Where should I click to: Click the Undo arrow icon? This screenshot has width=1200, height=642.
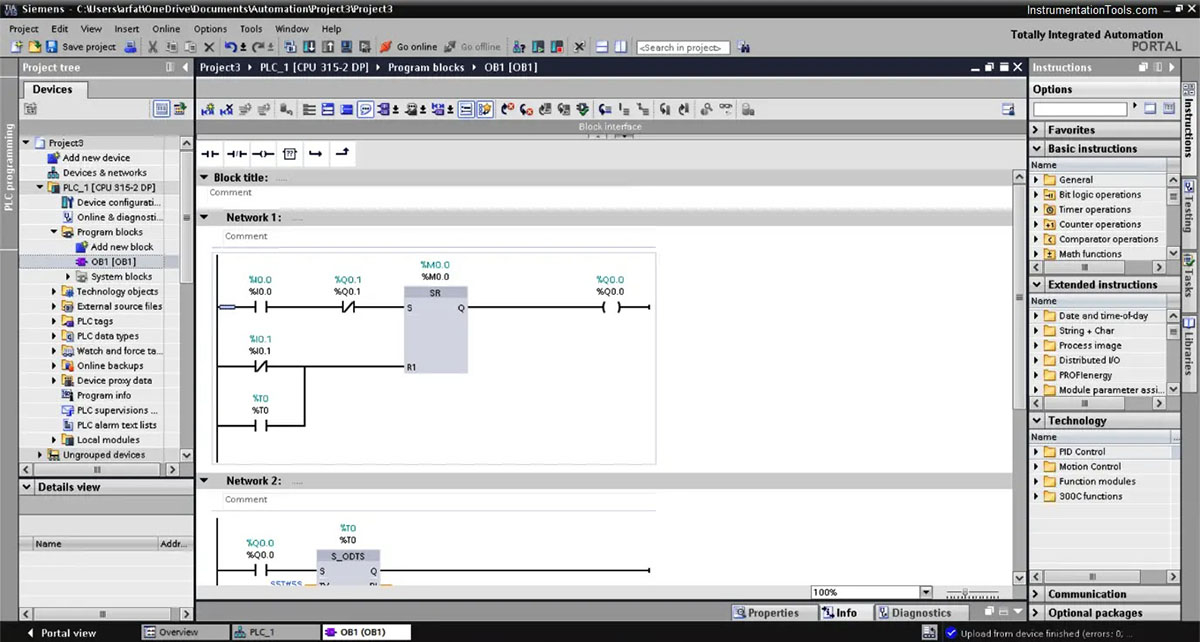click(230, 47)
